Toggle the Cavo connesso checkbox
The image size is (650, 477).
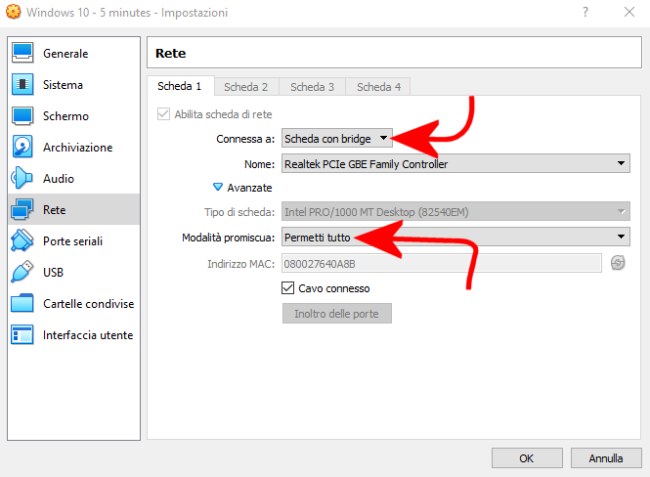(288, 288)
